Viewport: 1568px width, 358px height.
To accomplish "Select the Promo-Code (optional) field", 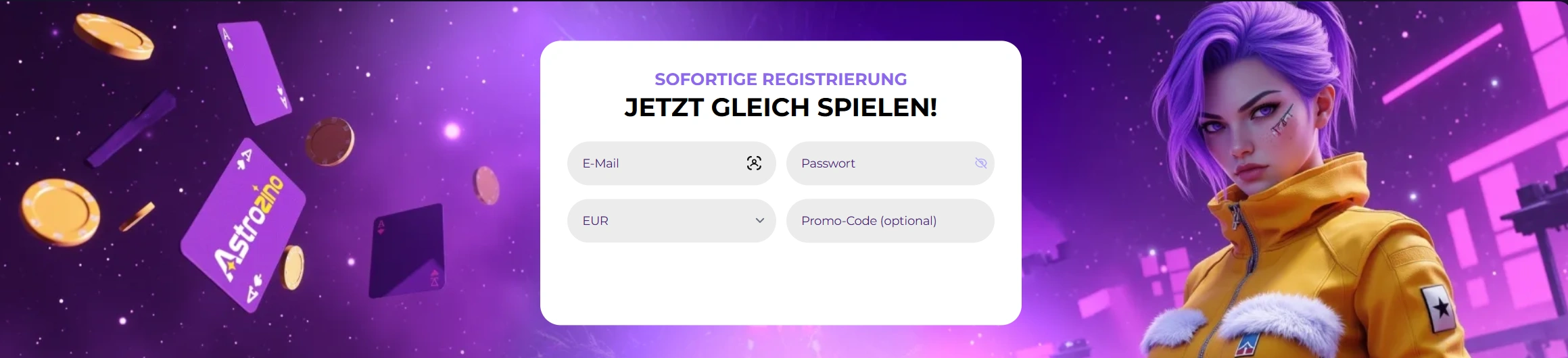I will click(x=890, y=221).
